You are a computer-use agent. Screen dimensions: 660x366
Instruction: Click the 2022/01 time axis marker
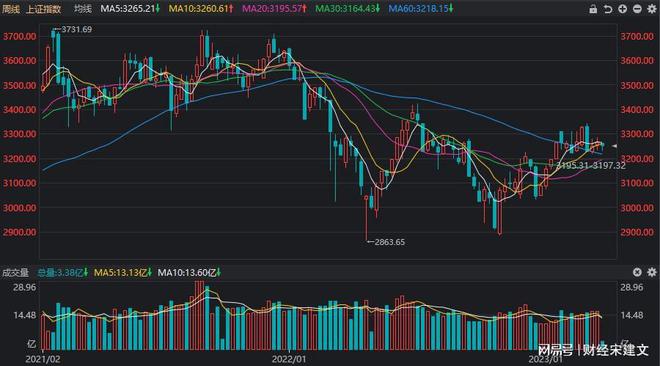(x=289, y=359)
